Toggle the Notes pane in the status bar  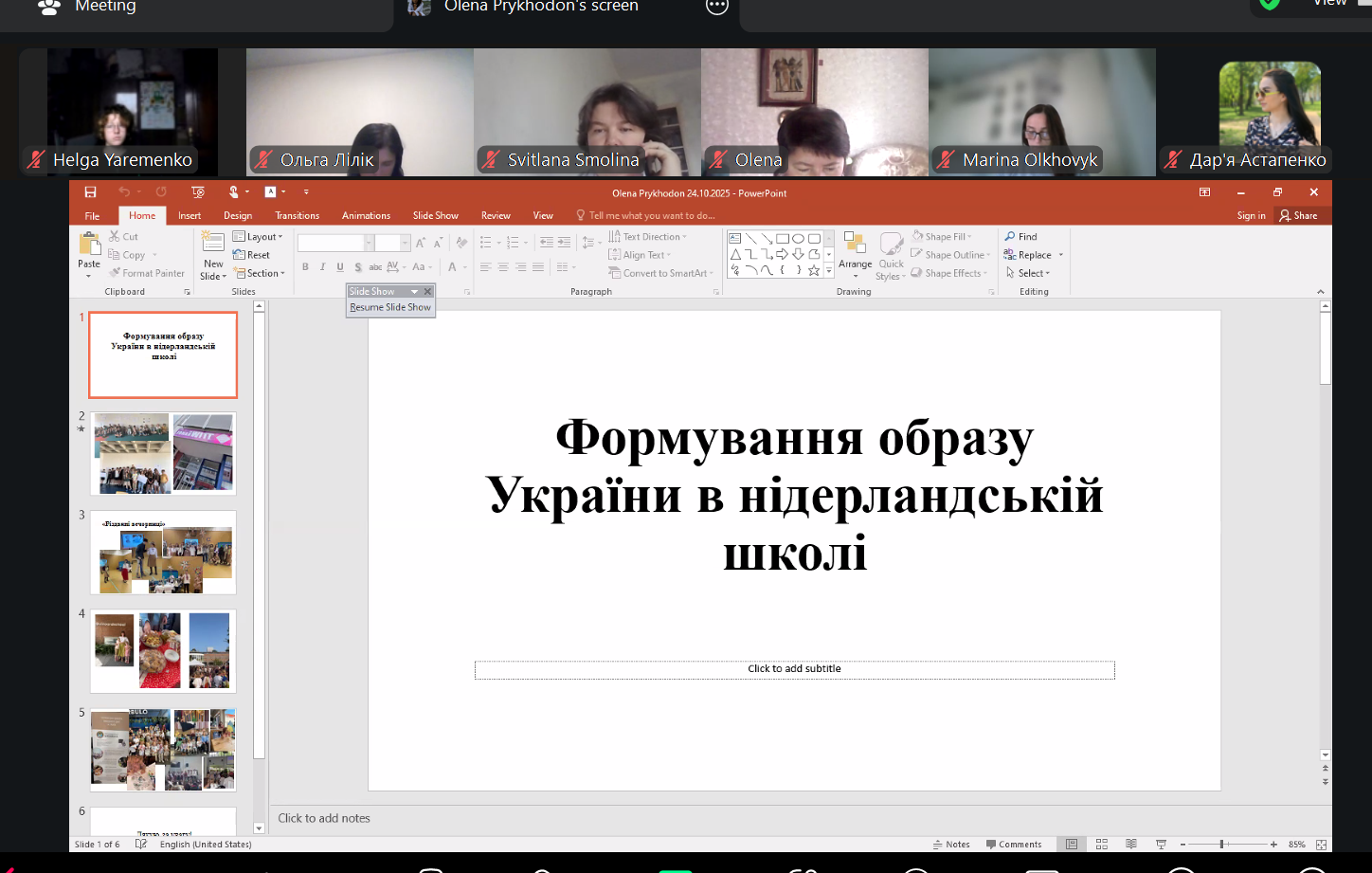[x=951, y=844]
